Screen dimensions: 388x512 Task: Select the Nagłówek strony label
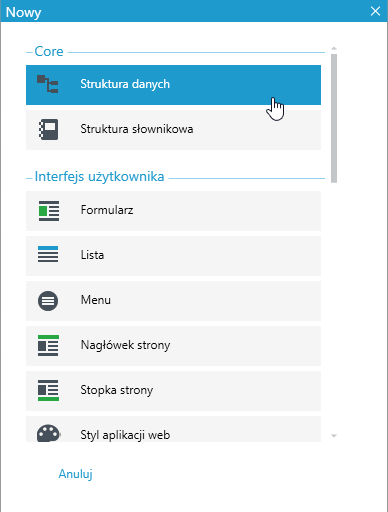125,345
